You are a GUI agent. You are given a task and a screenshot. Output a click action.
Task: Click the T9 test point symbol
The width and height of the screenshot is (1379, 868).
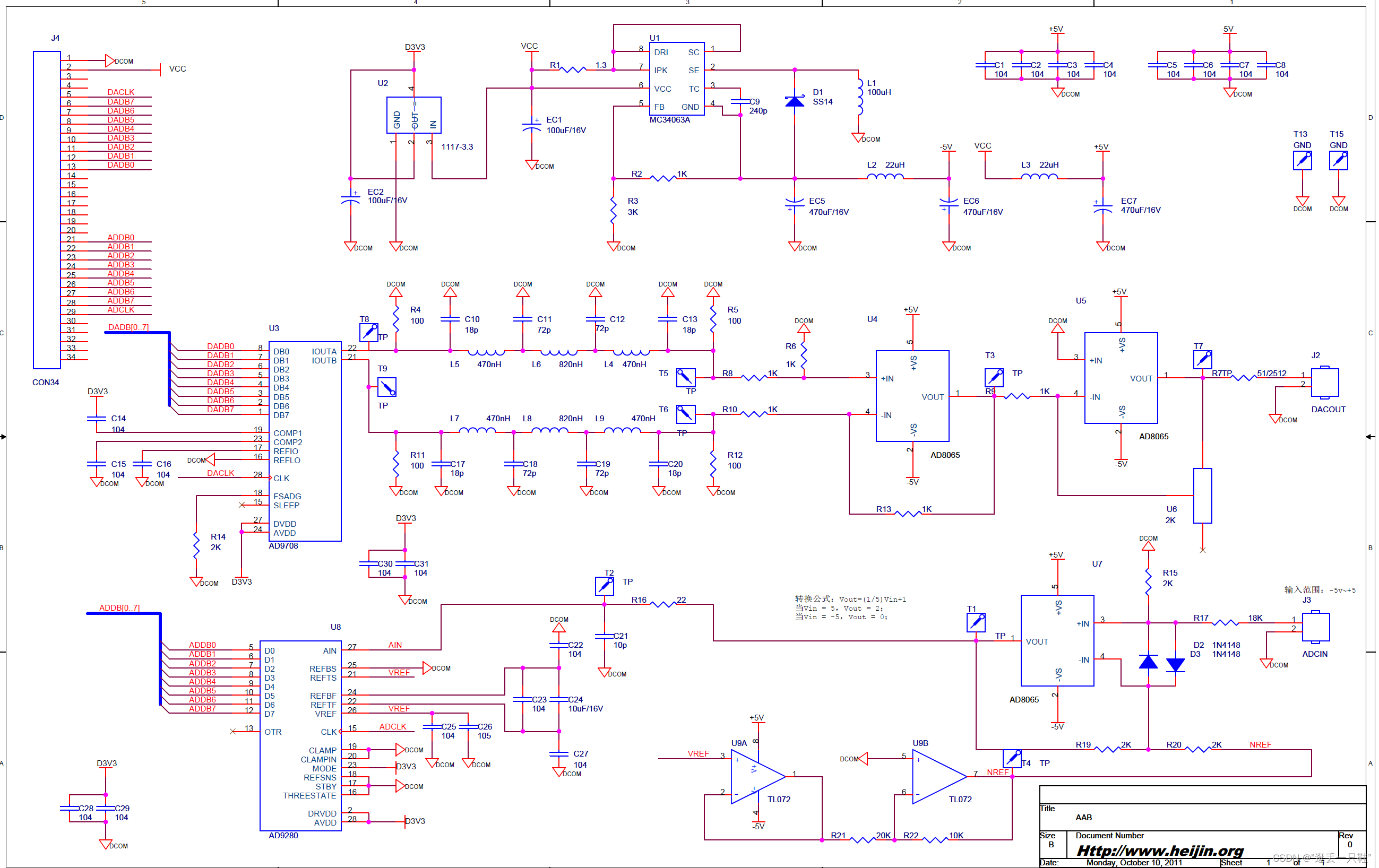pyautogui.click(x=387, y=388)
